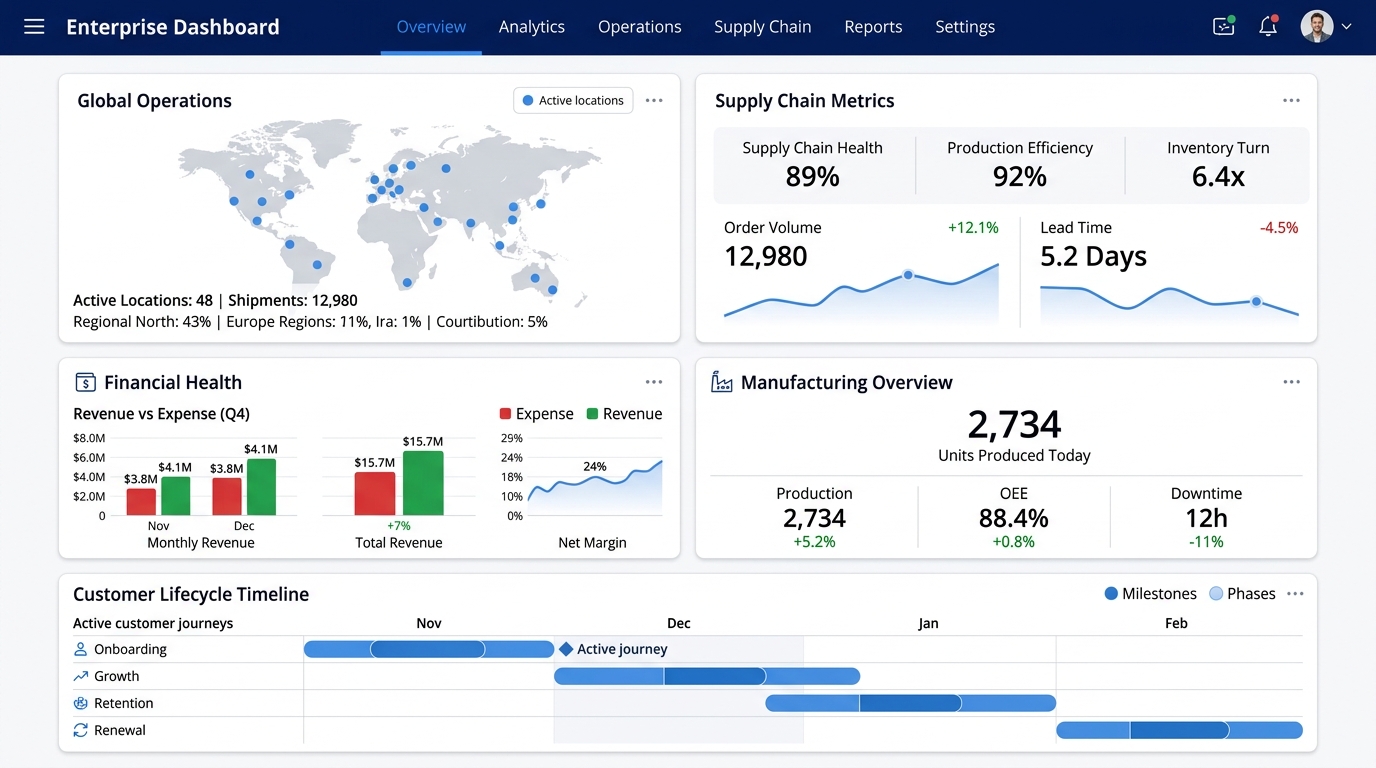Click the Production +5.2% change
Viewport: 1376px width, 768px height.
(x=814, y=542)
